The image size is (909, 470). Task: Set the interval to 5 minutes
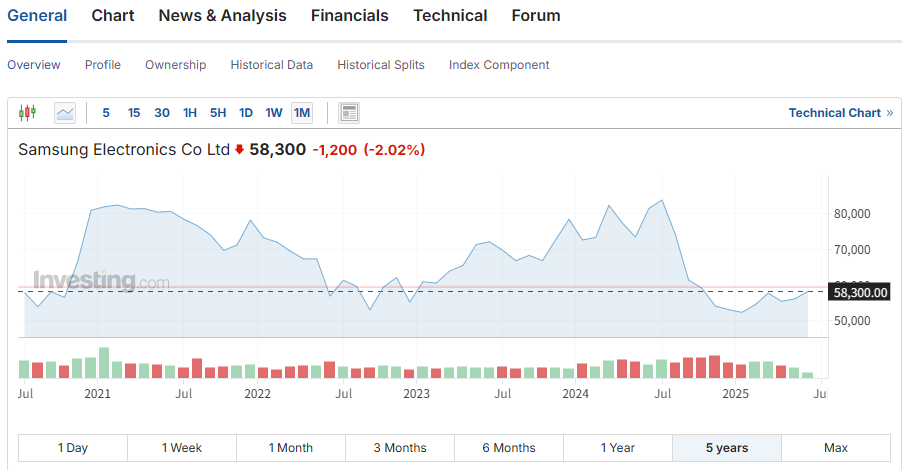[x=106, y=113]
